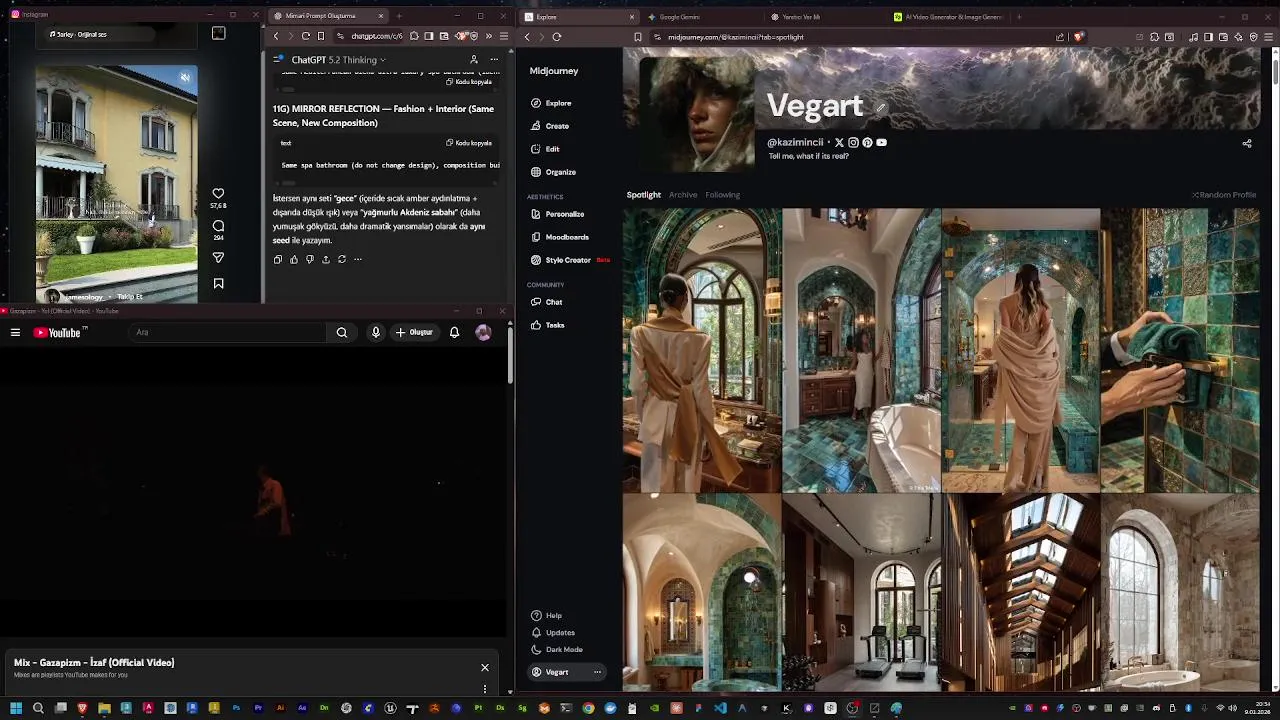1280x720 pixels.
Task: Open YouTube notifications bell
Action: [x=454, y=333]
